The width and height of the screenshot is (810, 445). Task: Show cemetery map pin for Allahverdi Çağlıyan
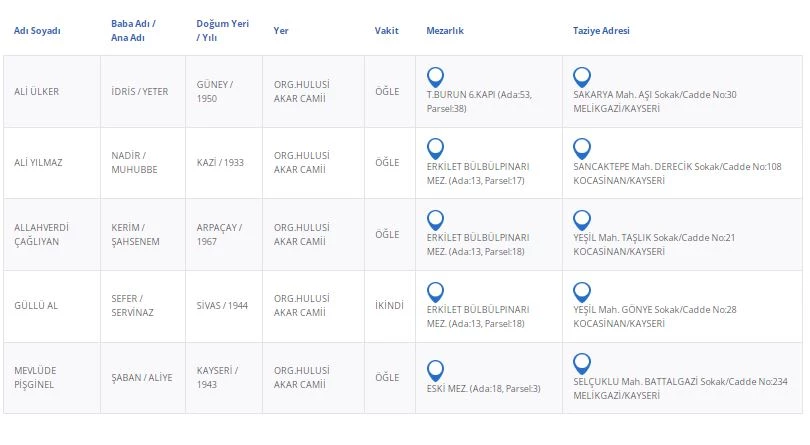click(x=435, y=219)
